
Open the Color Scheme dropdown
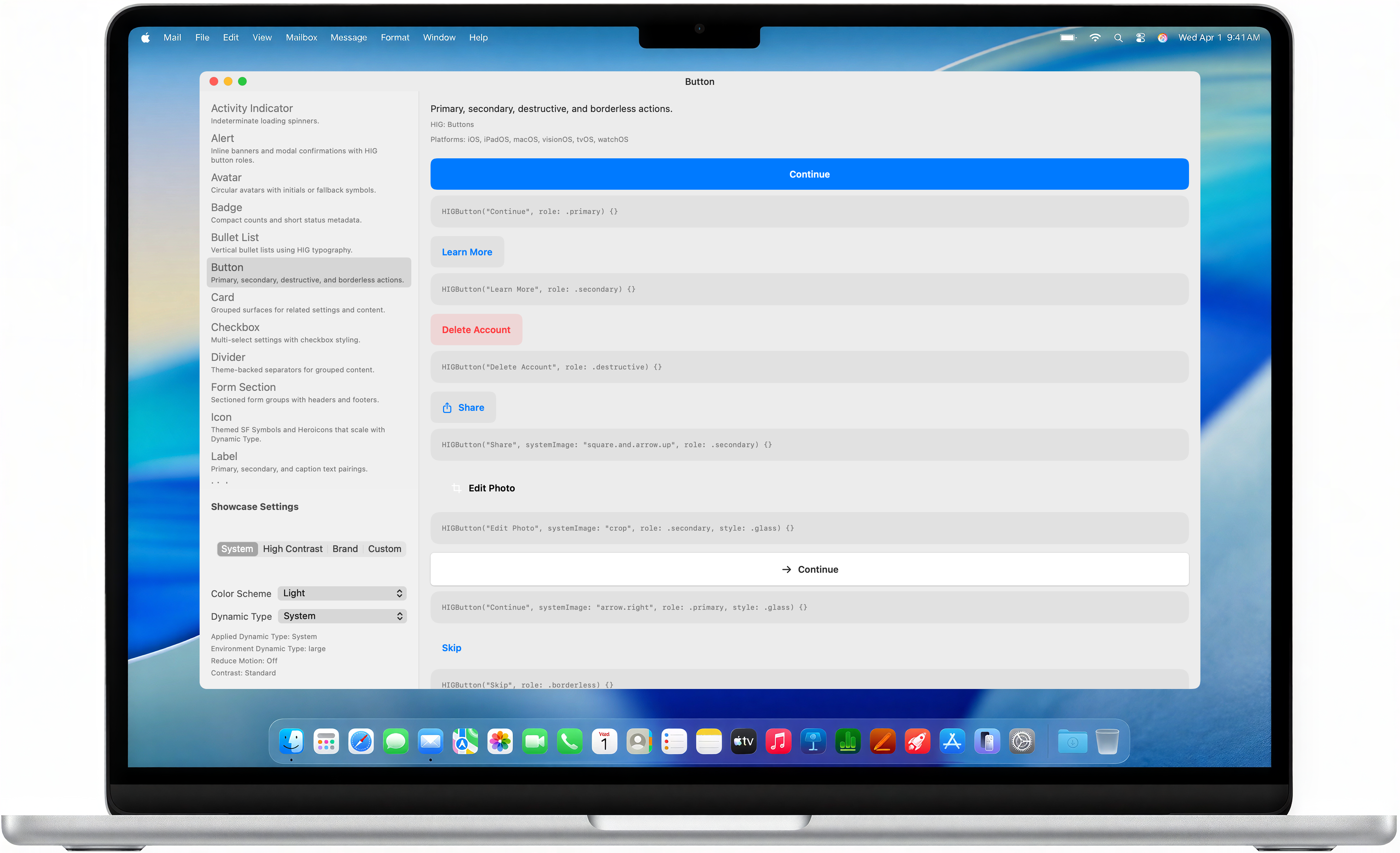coord(342,593)
